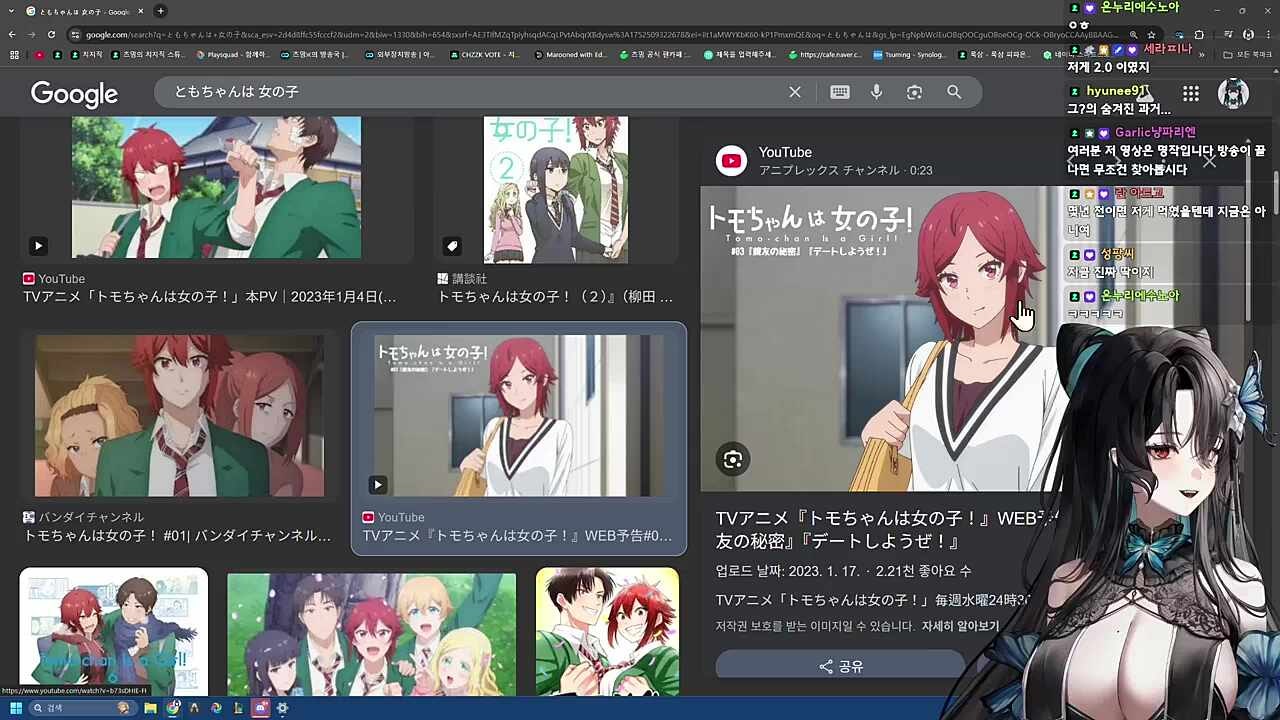This screenshot has width=1280, height=720.
Task: Open the Google apps grid
Action: tap(1190, 93)
